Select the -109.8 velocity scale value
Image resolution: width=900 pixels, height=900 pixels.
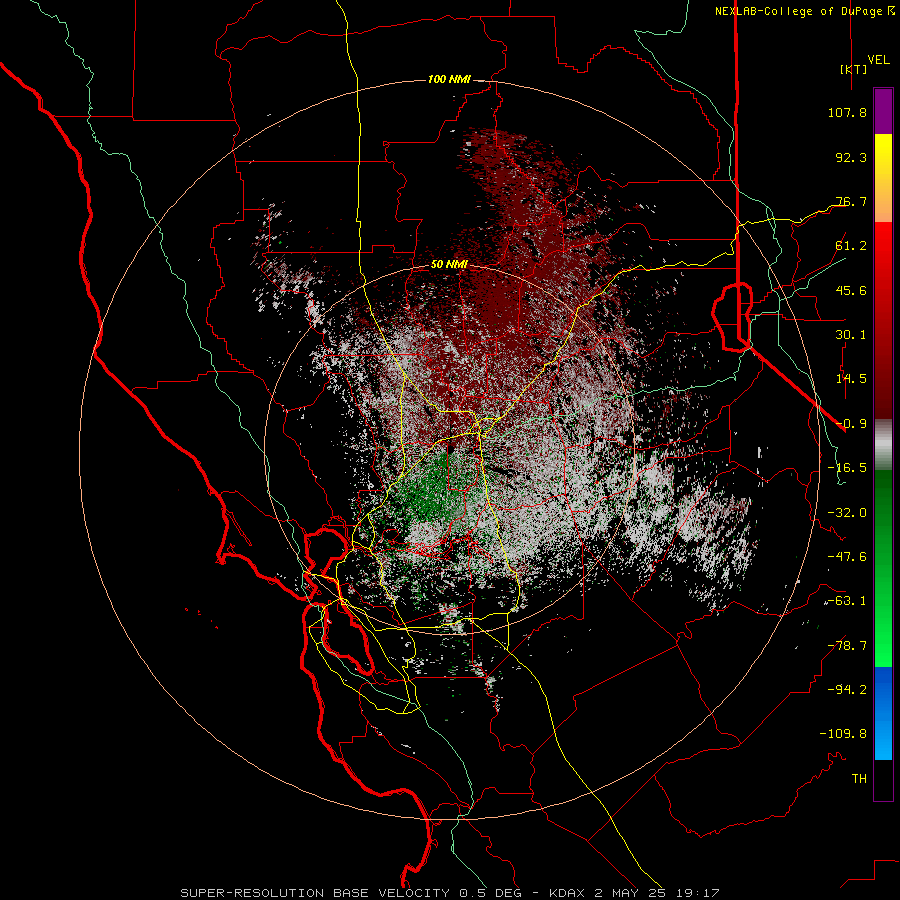(843, 734)
